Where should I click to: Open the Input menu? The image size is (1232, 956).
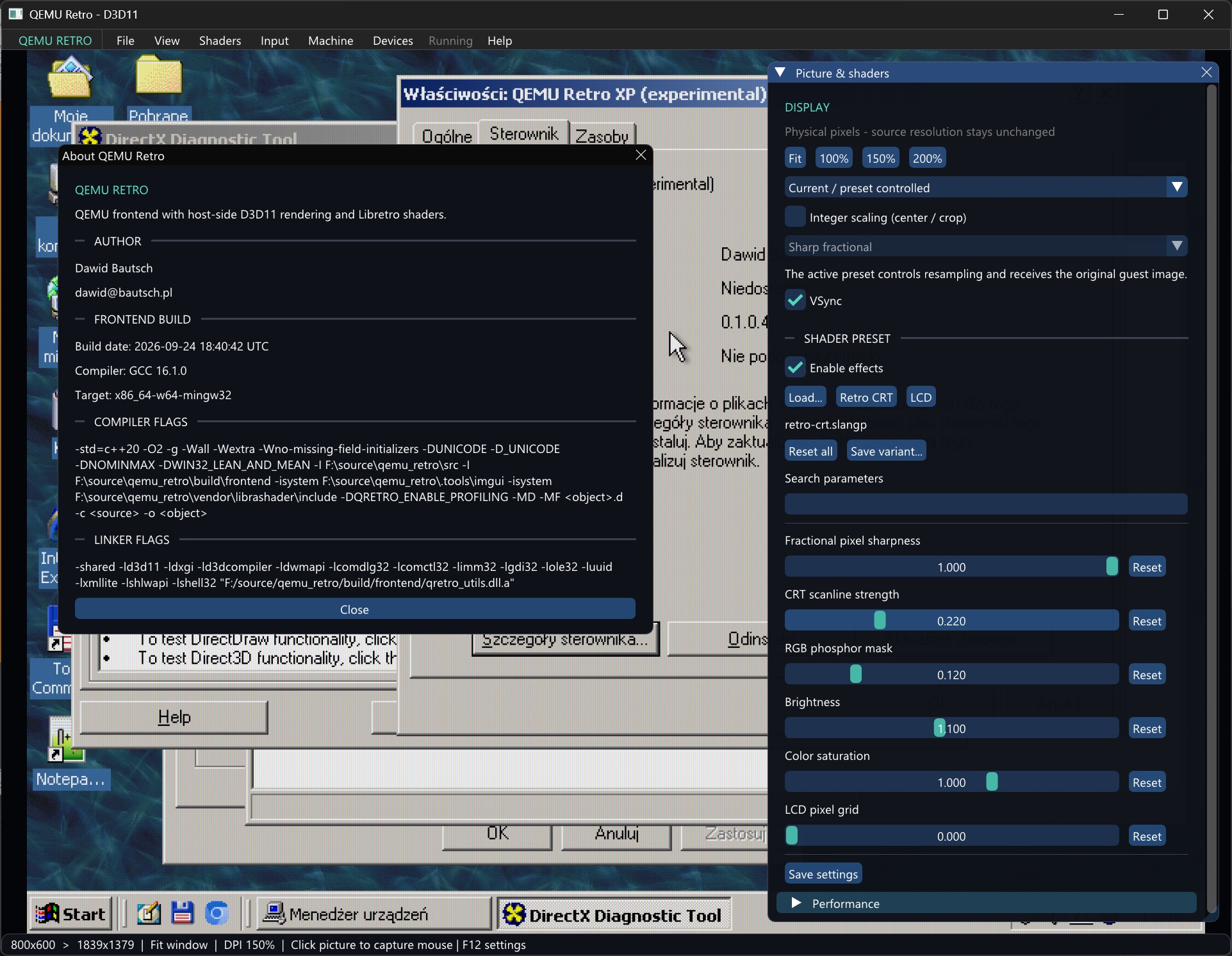pos(274,40)
